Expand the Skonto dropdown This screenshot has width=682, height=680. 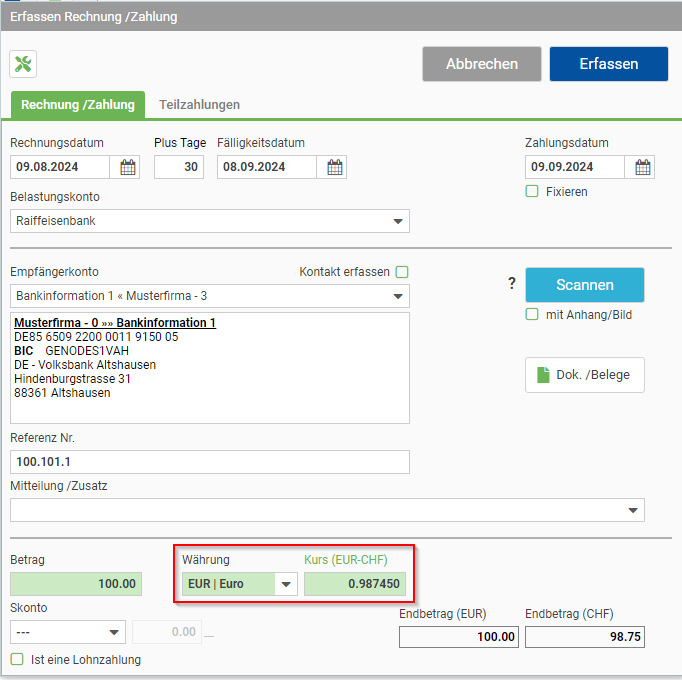pos(68,632)
